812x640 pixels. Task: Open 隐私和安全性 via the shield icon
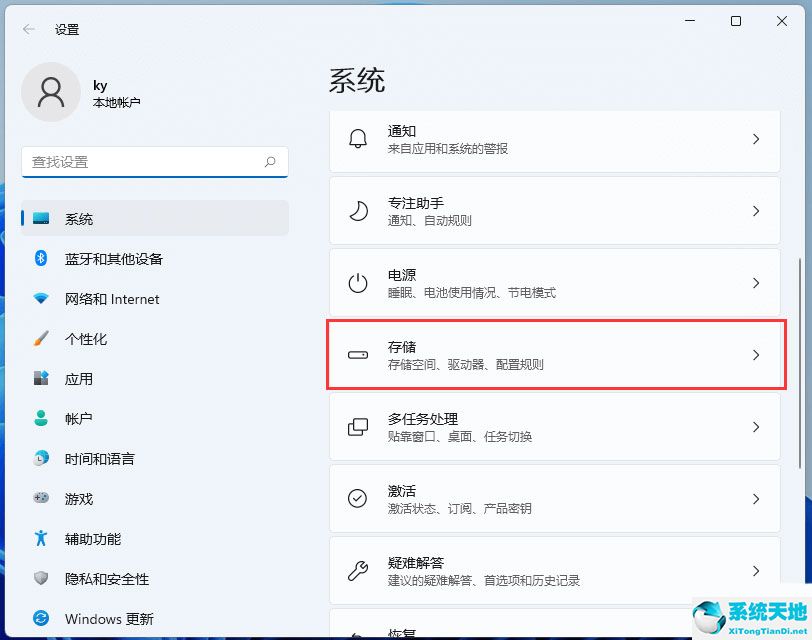(41, 579)
